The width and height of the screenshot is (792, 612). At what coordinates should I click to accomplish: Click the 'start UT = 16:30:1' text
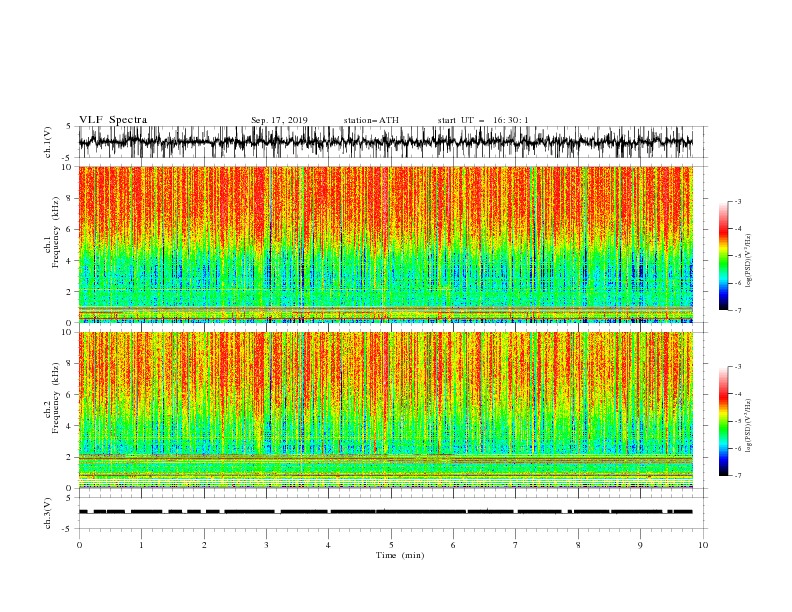tap(483, 120)
